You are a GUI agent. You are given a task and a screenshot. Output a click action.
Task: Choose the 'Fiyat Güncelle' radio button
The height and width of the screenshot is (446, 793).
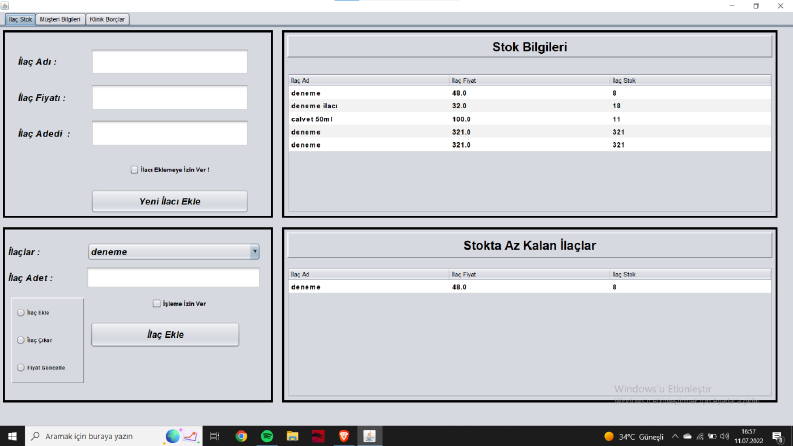(21, 368)
